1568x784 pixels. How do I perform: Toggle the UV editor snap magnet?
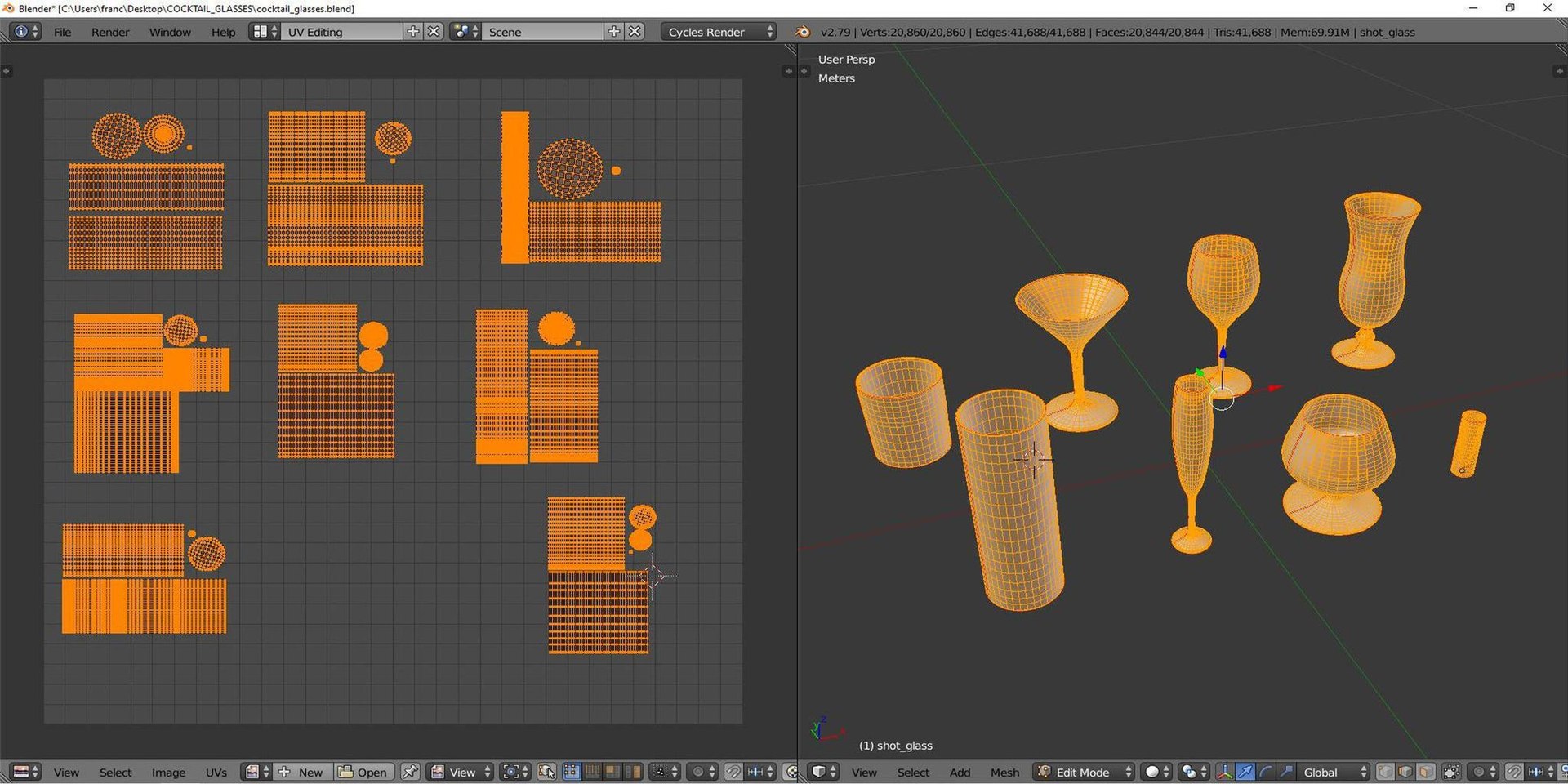733,772
